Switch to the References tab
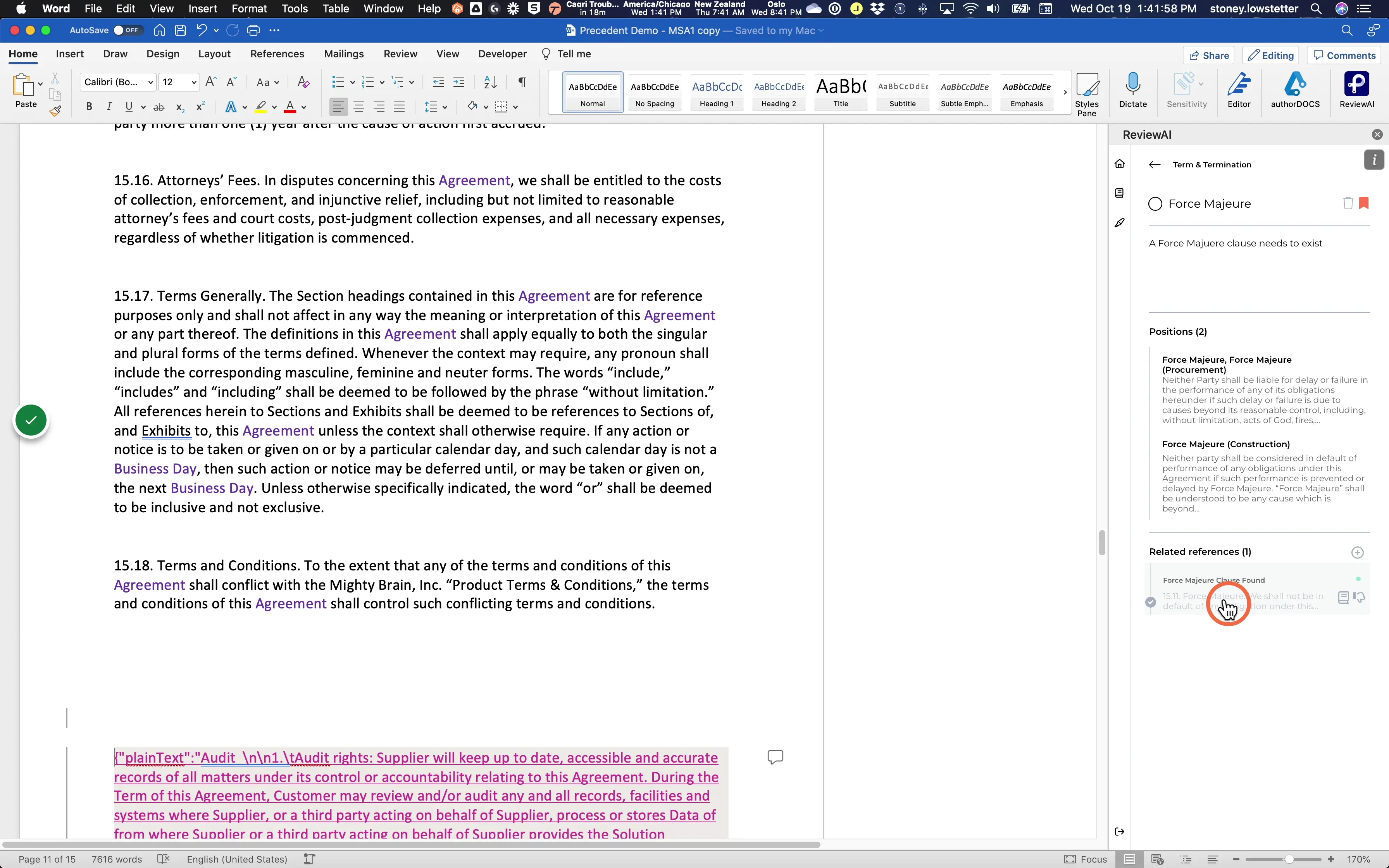Screen dimensions: 1389x868 pos(277,54)
